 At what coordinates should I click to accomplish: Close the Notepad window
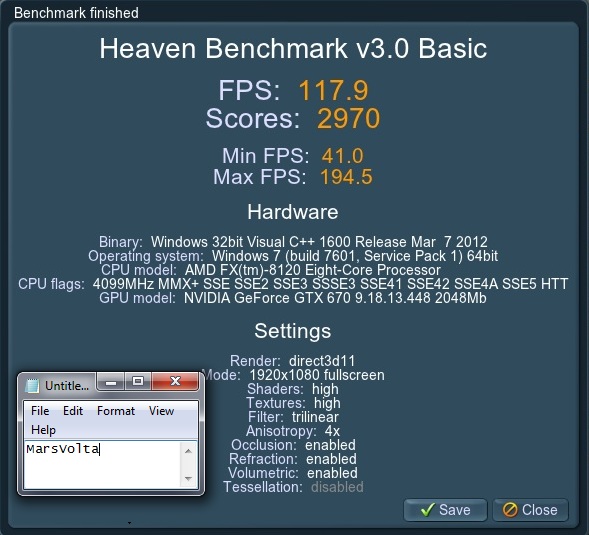tap(175, 382)
